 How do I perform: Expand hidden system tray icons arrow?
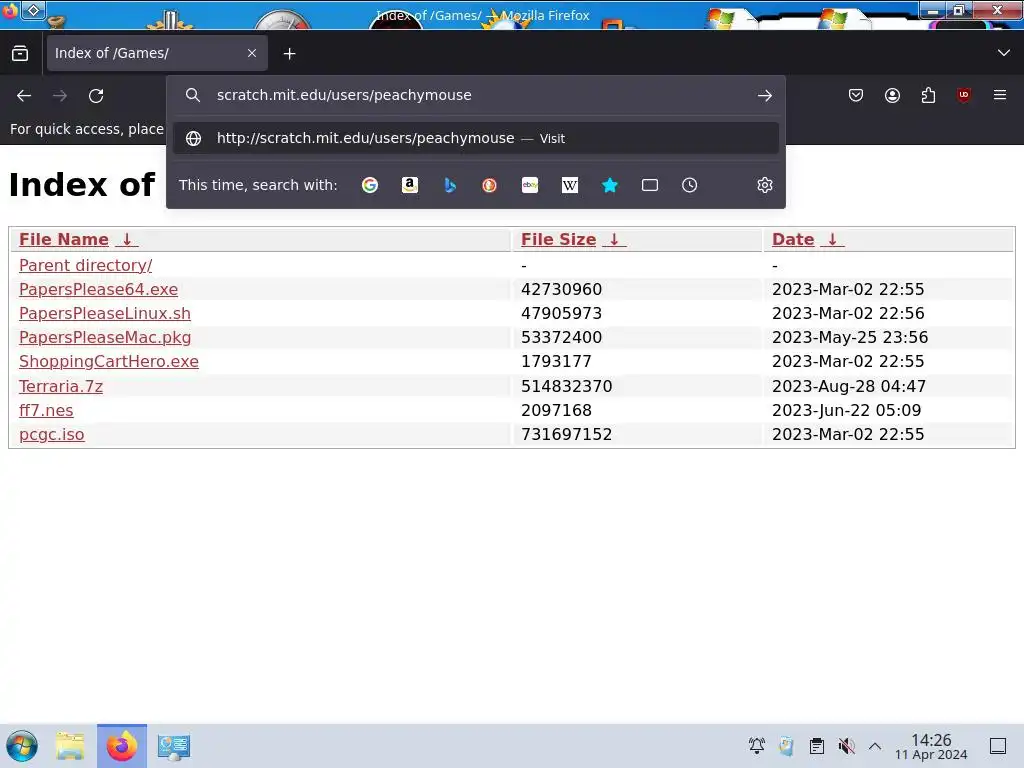click(875, 746)
